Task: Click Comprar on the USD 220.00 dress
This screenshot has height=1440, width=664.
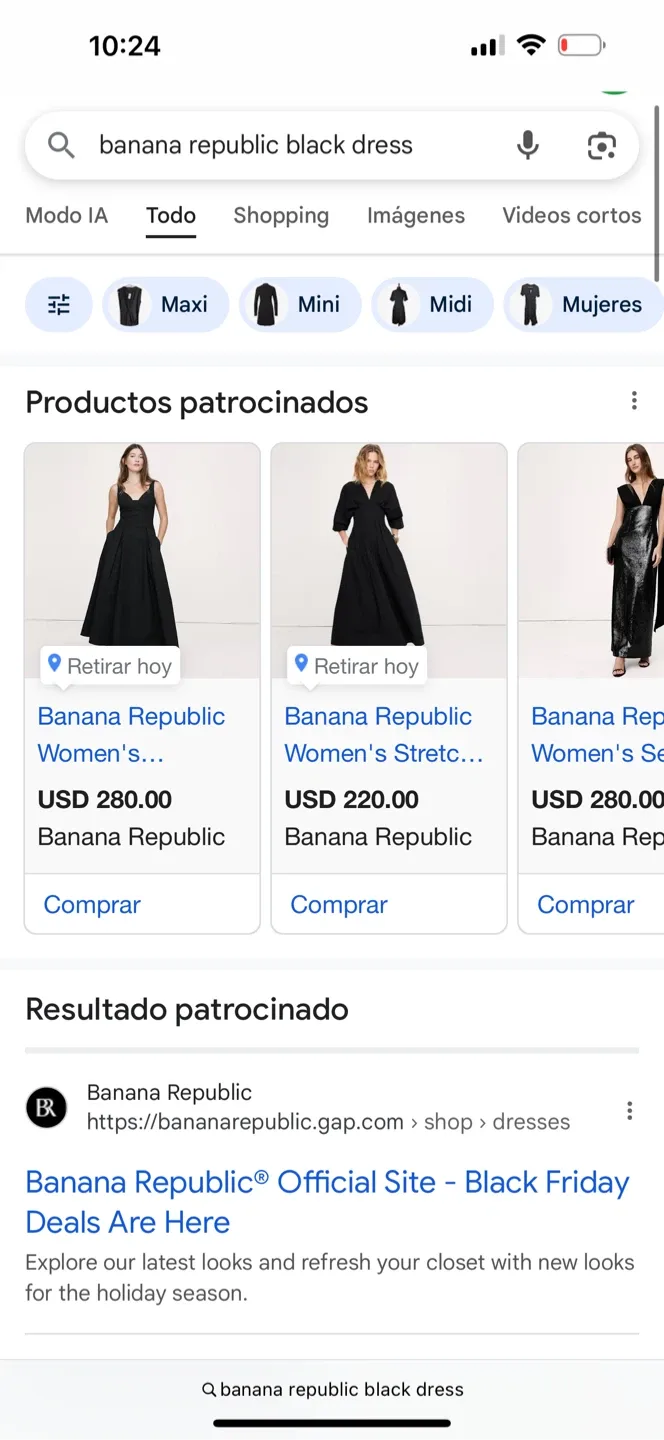Action: 338,903
